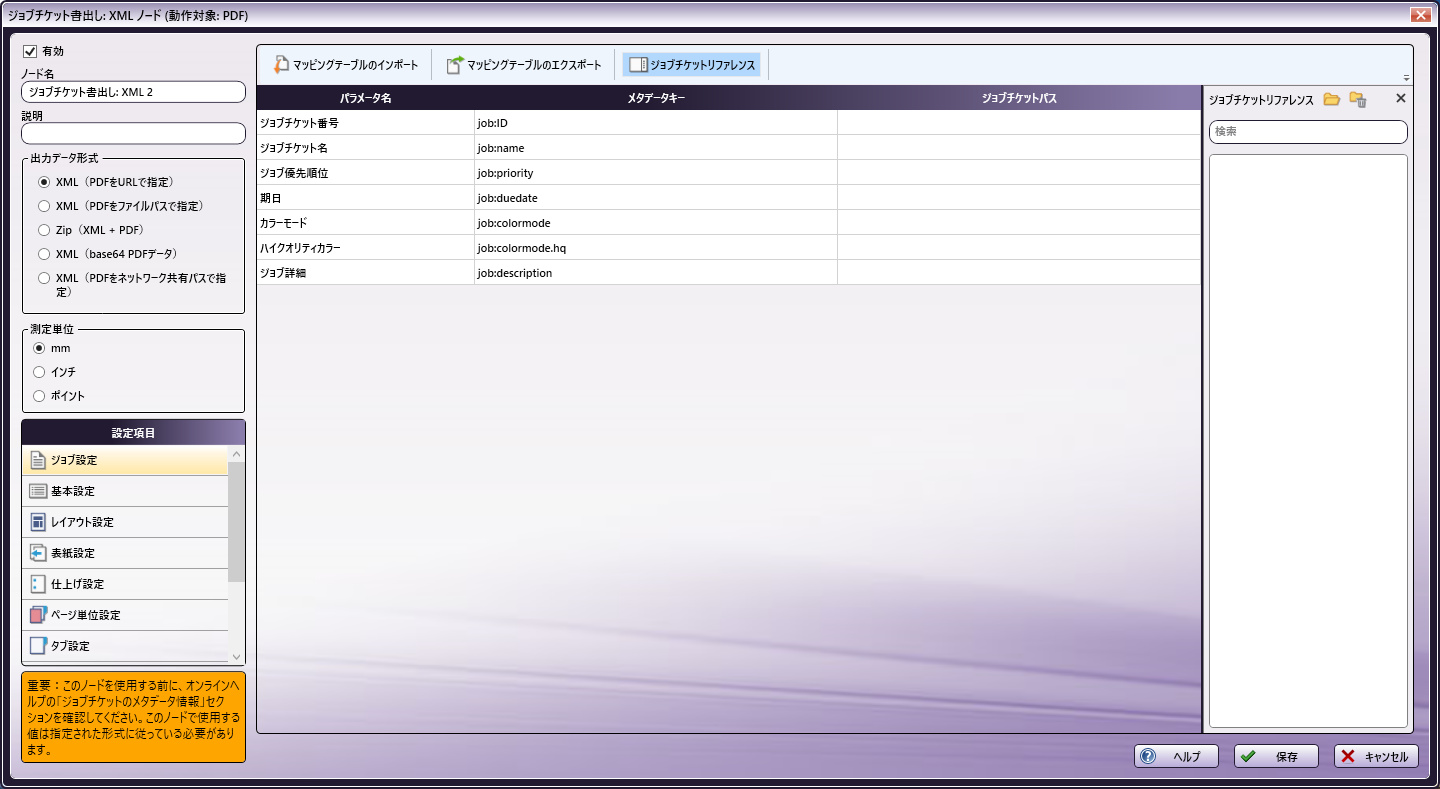
Task: Select Zip（XML + PDF） output format
Action: coord(43,230)
